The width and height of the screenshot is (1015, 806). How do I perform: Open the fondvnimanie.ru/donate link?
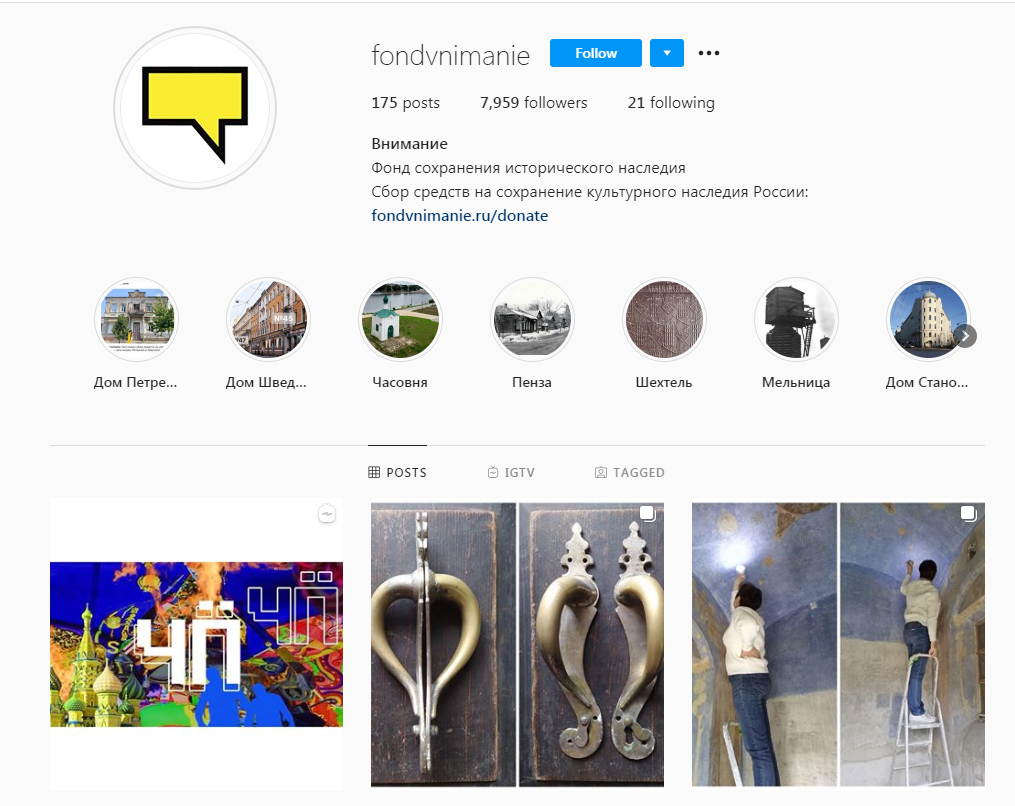[460, 216]
